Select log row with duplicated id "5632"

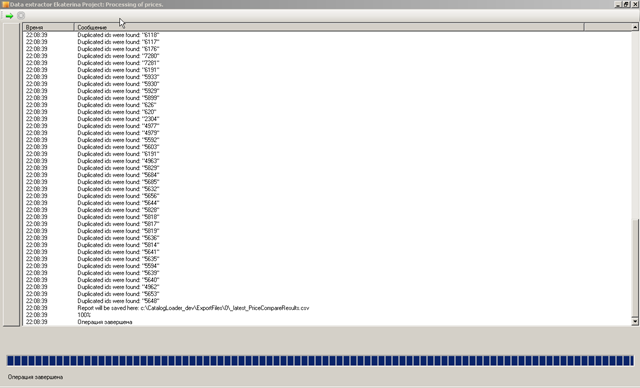[327, 189]
